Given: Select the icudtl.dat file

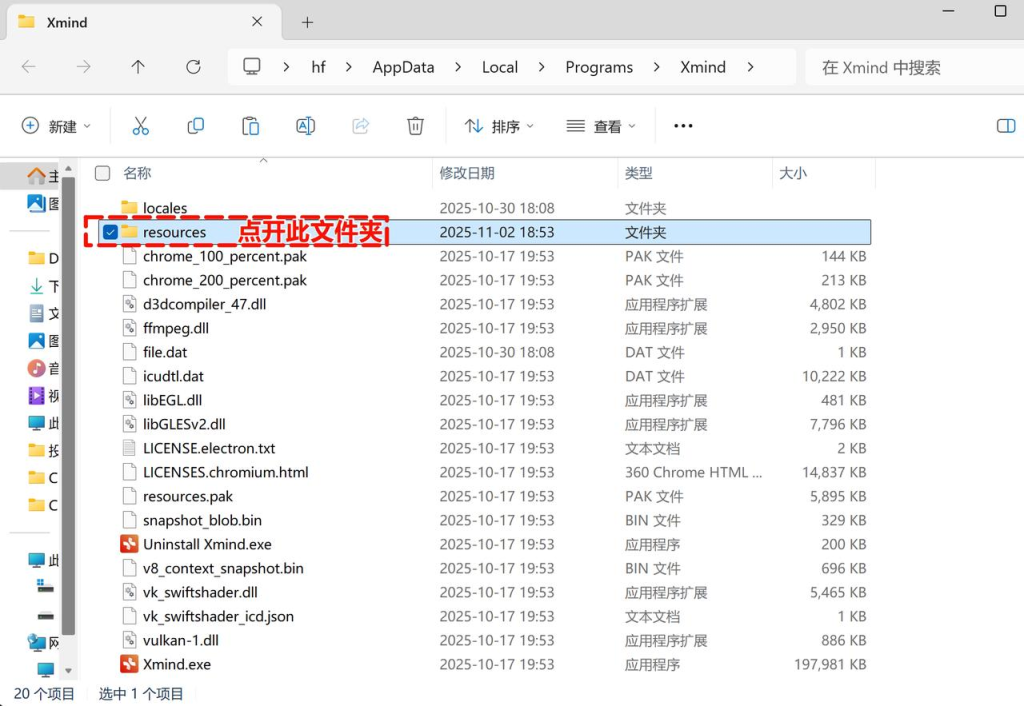Looking at the screenshot, I should pos(484,376).
